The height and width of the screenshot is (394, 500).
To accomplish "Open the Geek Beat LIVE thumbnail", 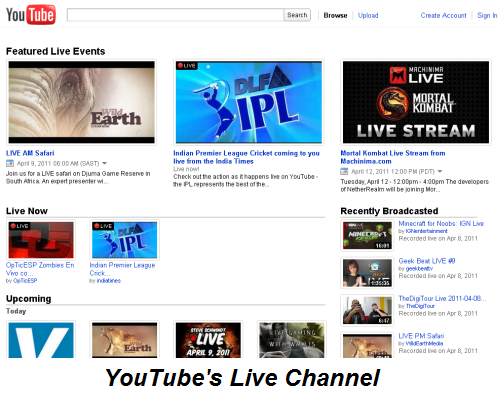I will click(367, 273).
